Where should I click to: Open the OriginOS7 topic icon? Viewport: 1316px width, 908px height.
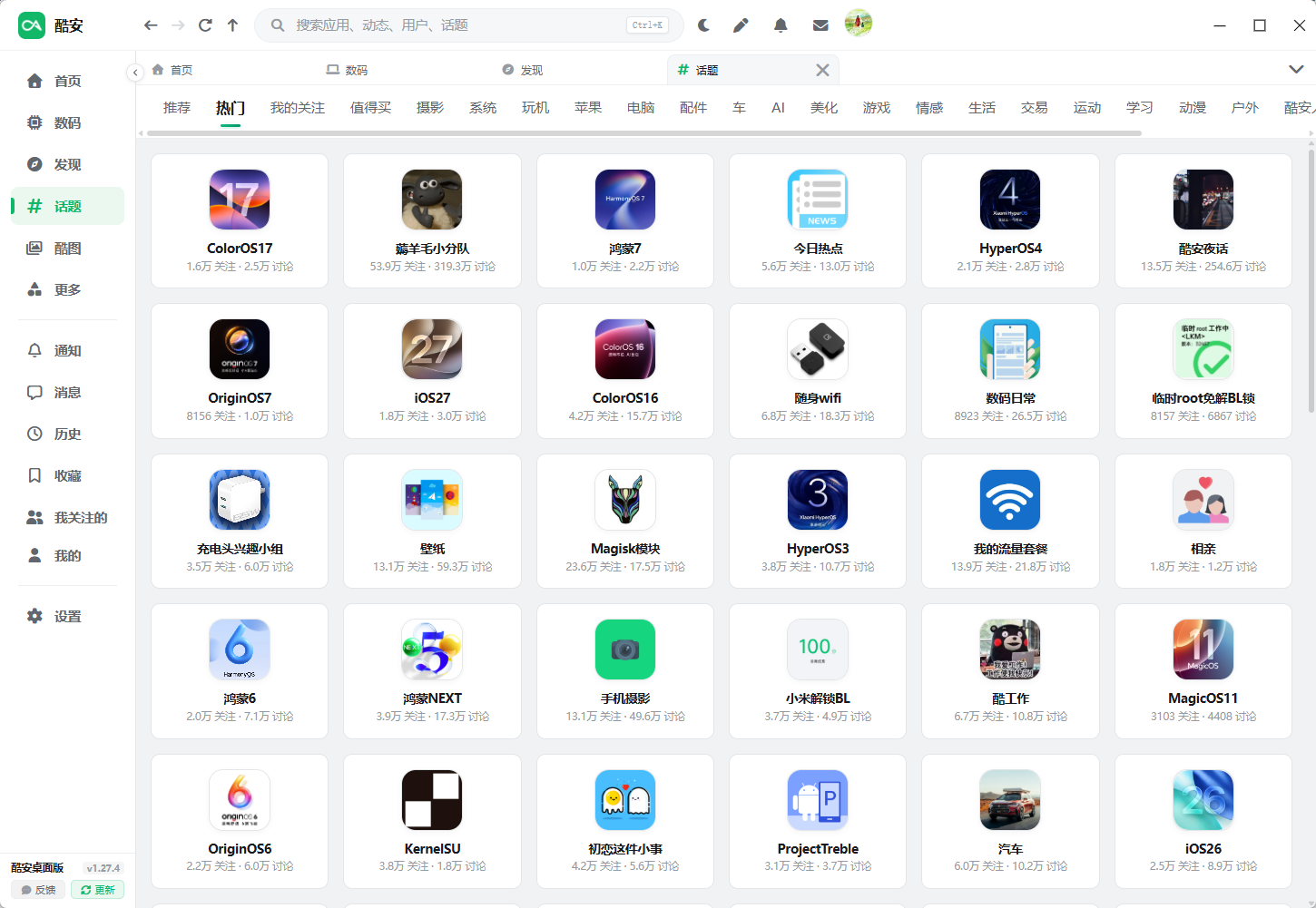tap(240, 349)
